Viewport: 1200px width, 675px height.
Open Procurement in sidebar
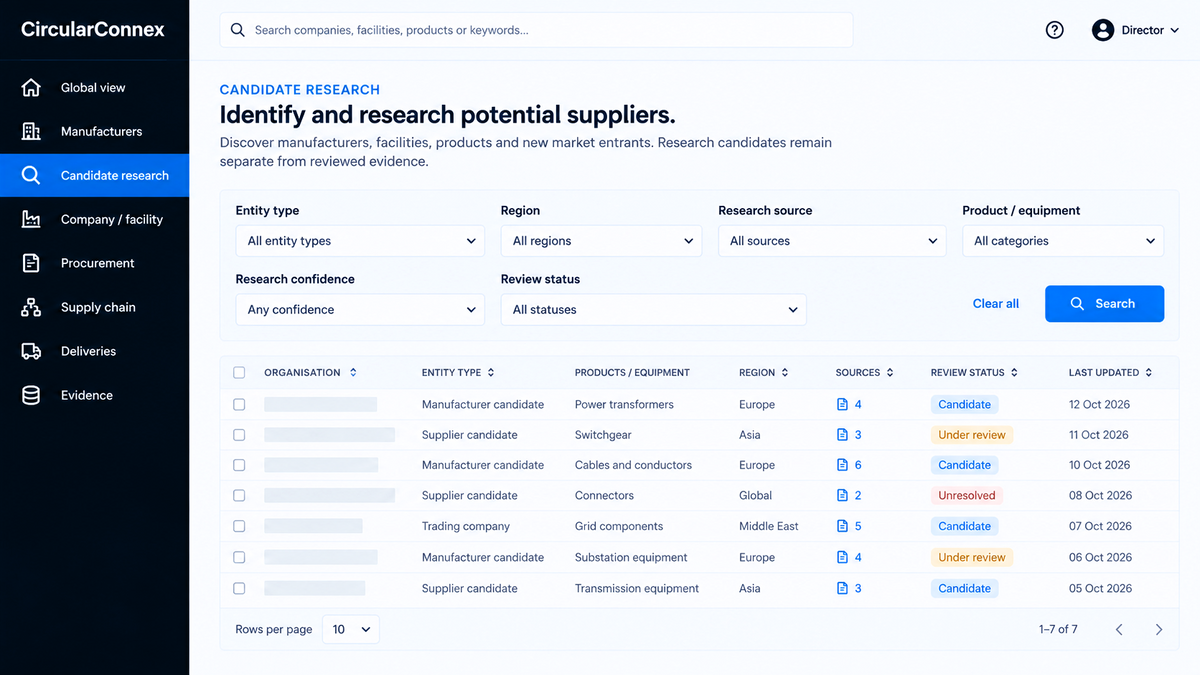click(x=94, y=264)
